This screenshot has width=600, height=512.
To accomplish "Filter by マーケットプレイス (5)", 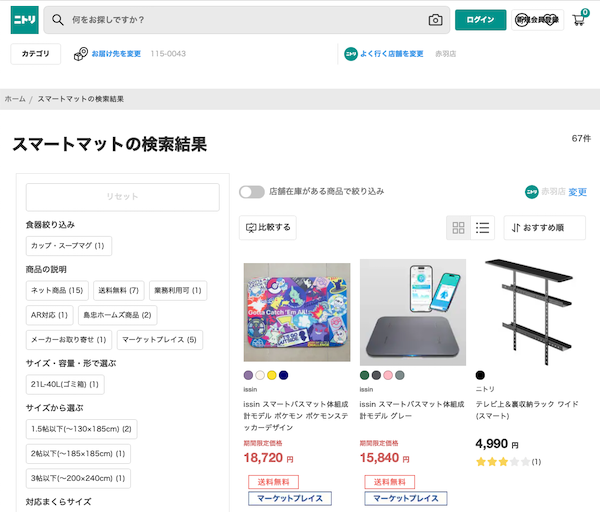I will click(x=160, y=340).
